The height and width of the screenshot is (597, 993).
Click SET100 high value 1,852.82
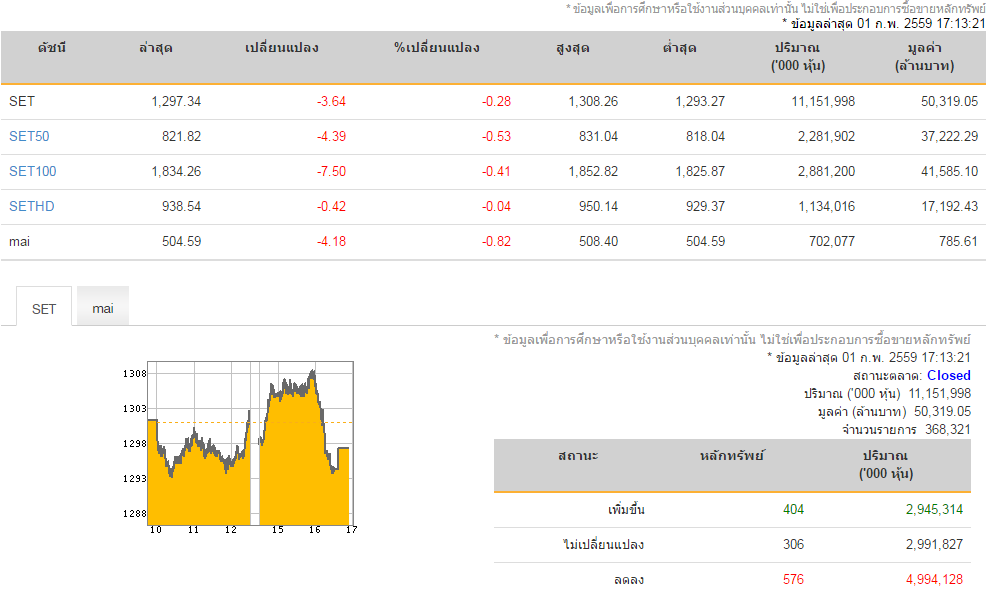point(593,171)
